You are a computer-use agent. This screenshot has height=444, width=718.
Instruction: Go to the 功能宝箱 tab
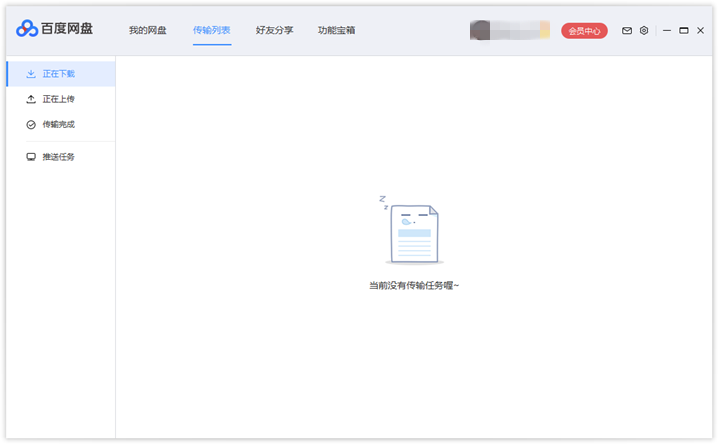336,30
